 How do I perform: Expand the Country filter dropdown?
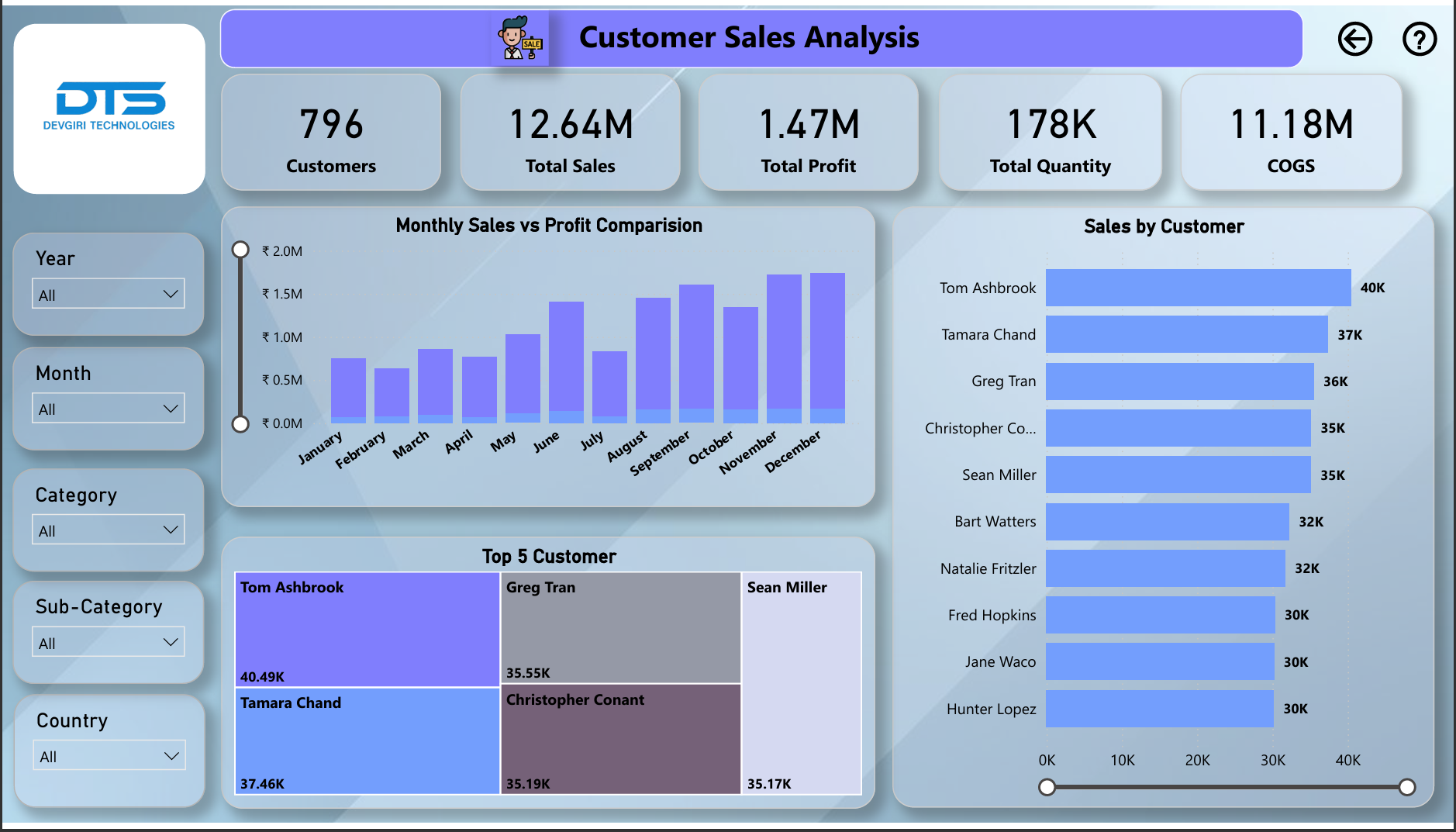pos(109,756)
